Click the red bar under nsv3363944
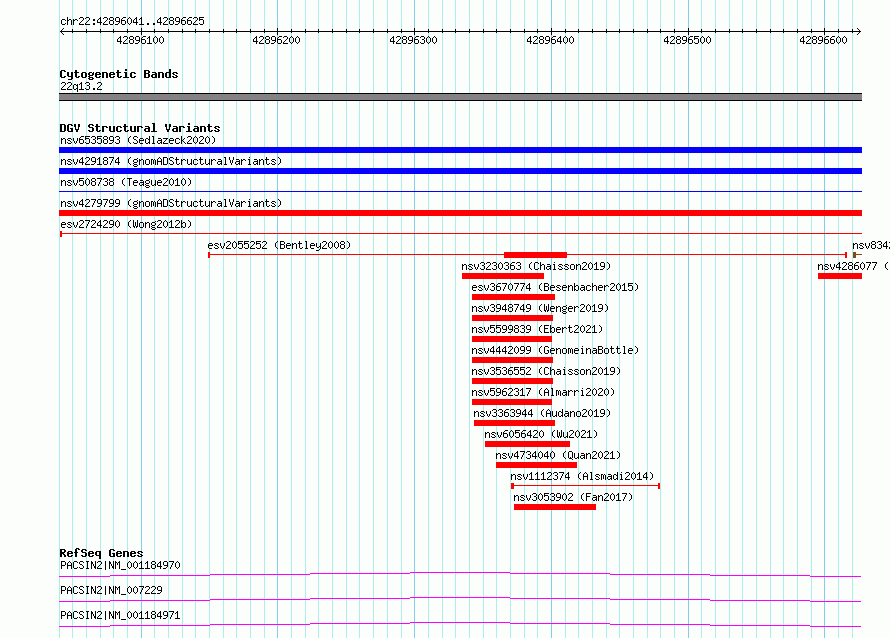890x638 pixels. point(514,423)
